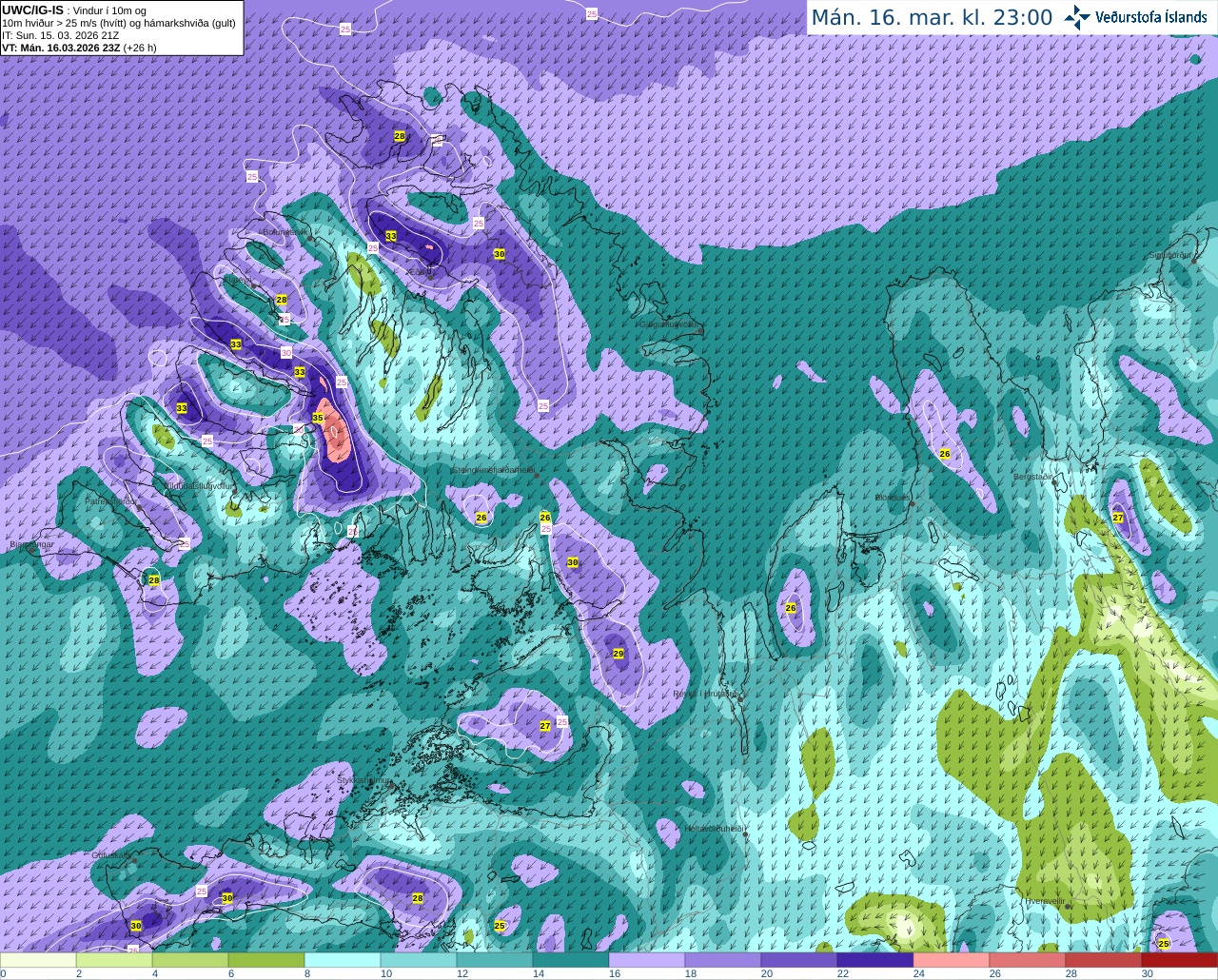The width and height of the screenshot is (1218, 980).
Task: Click the yellow '27' marker near Bergstaðir
Action: 1118,518
